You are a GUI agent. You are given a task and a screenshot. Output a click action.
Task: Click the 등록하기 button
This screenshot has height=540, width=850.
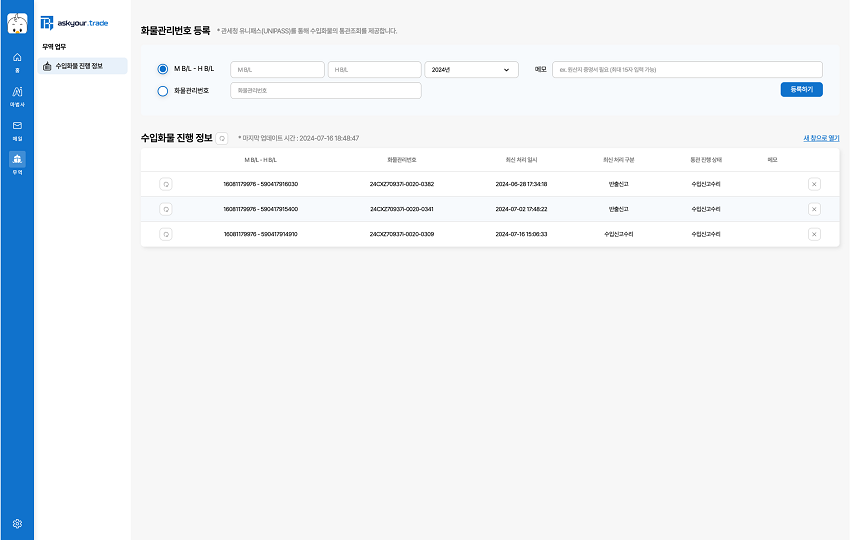[x=801, y=89]
